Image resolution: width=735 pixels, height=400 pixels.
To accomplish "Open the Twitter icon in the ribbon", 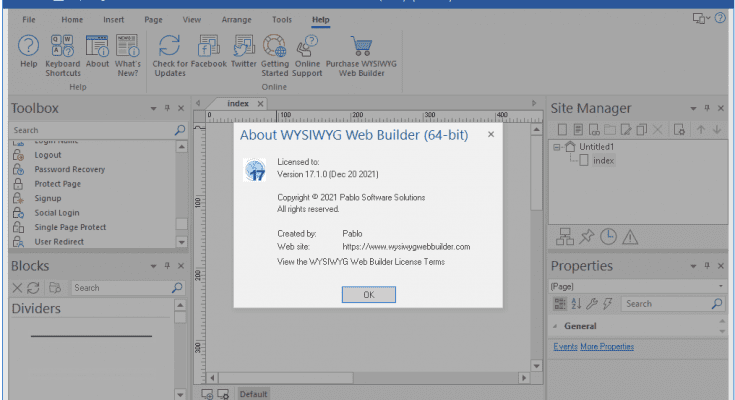I will coord(244,52).
